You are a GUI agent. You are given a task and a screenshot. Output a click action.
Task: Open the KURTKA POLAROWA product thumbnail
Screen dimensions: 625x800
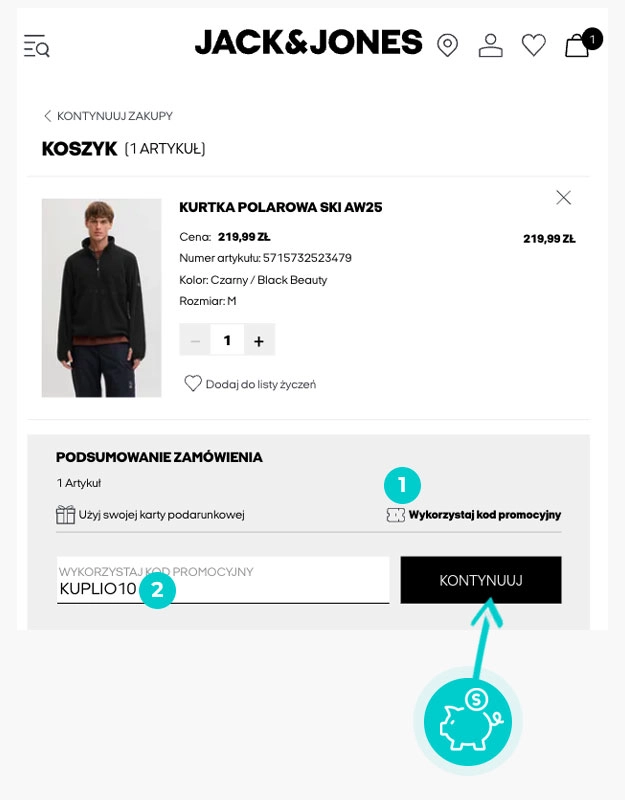tap(101, 297)
